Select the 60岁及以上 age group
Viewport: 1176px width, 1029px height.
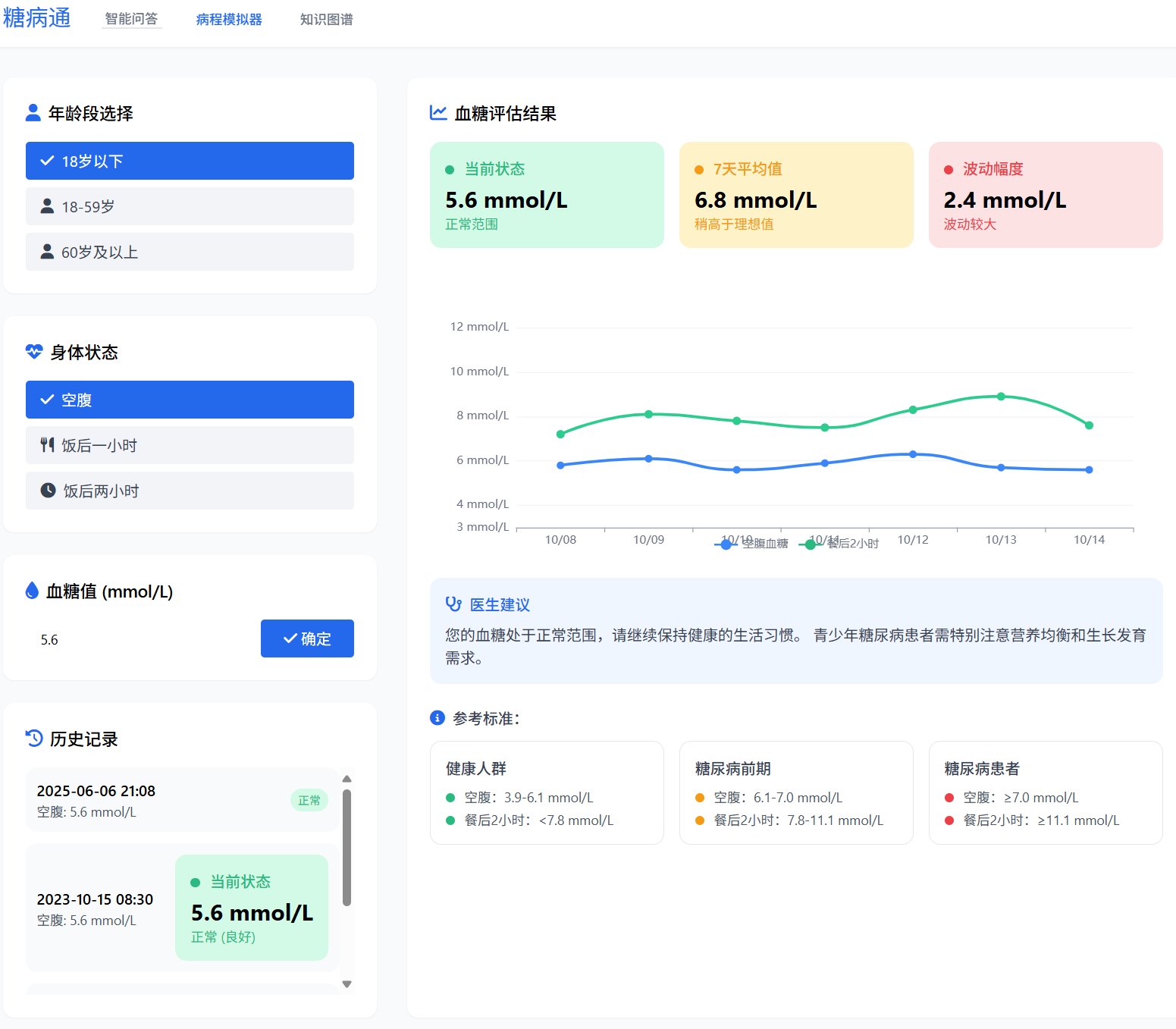[x=190, y=252]
